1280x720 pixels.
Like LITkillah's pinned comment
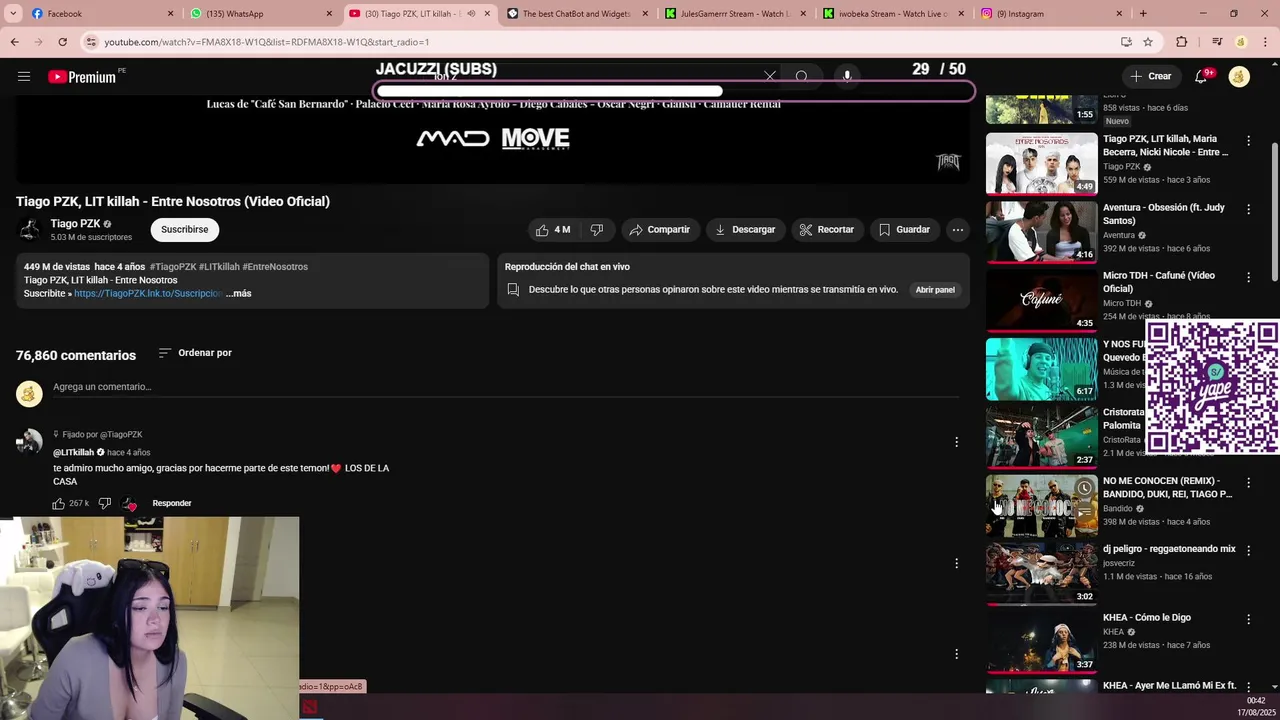59,503
